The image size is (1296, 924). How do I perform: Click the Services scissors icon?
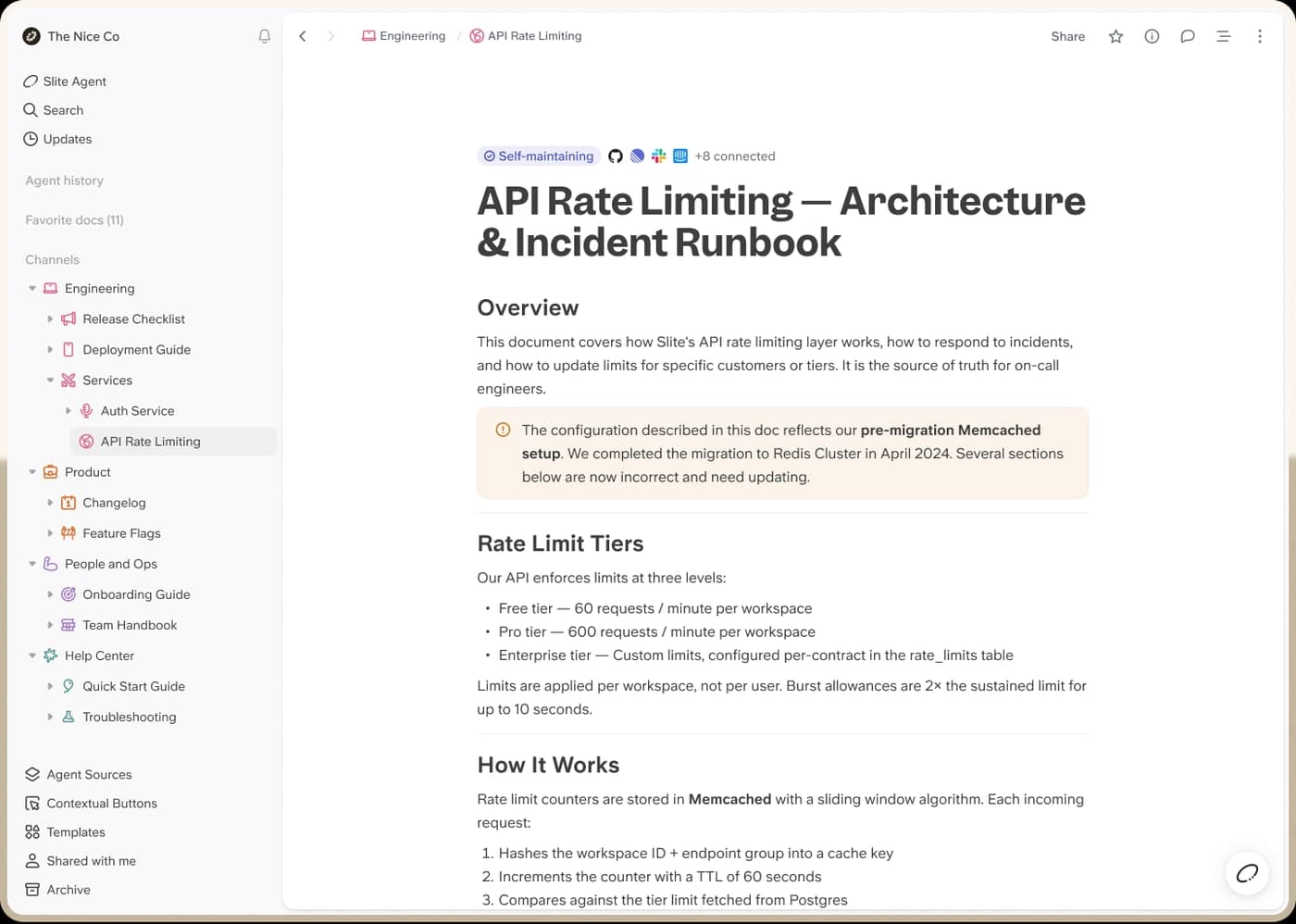[x=69, y=380]
